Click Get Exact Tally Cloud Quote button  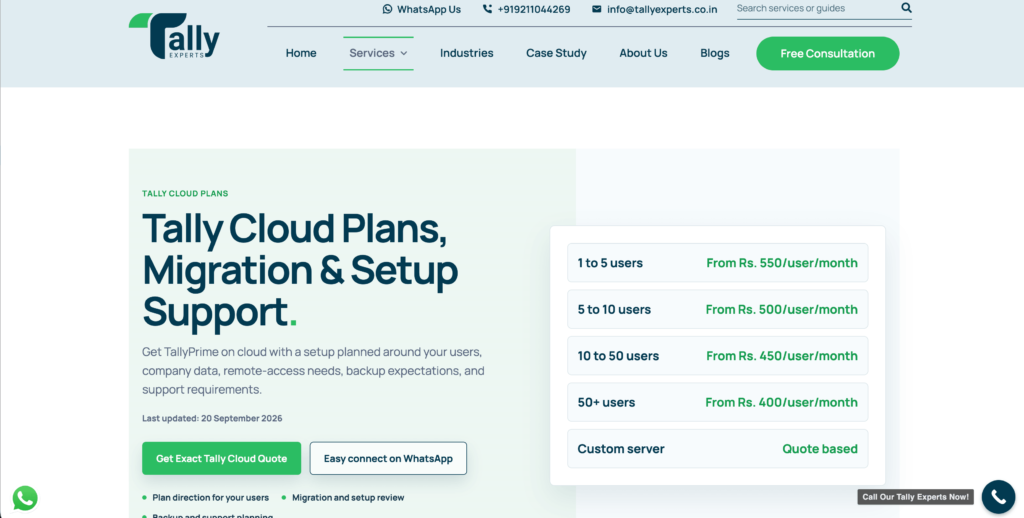coord(221,459)
